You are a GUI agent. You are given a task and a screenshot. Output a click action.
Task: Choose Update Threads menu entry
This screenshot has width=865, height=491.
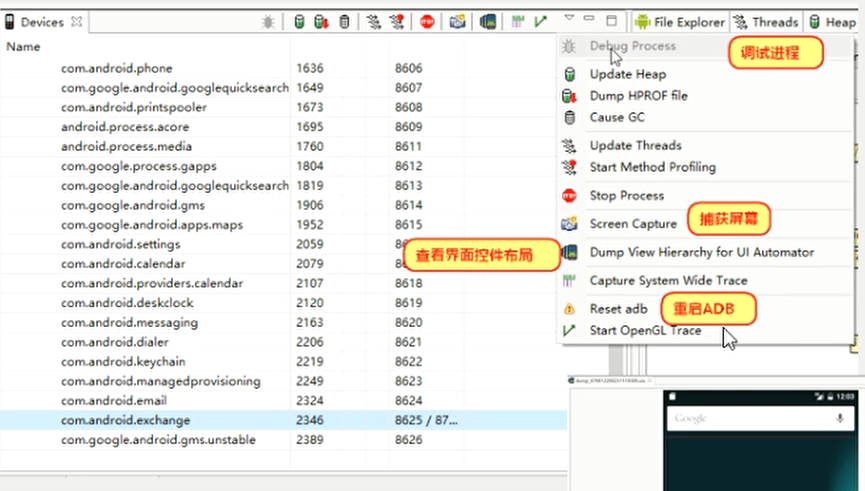click(636, 145)
